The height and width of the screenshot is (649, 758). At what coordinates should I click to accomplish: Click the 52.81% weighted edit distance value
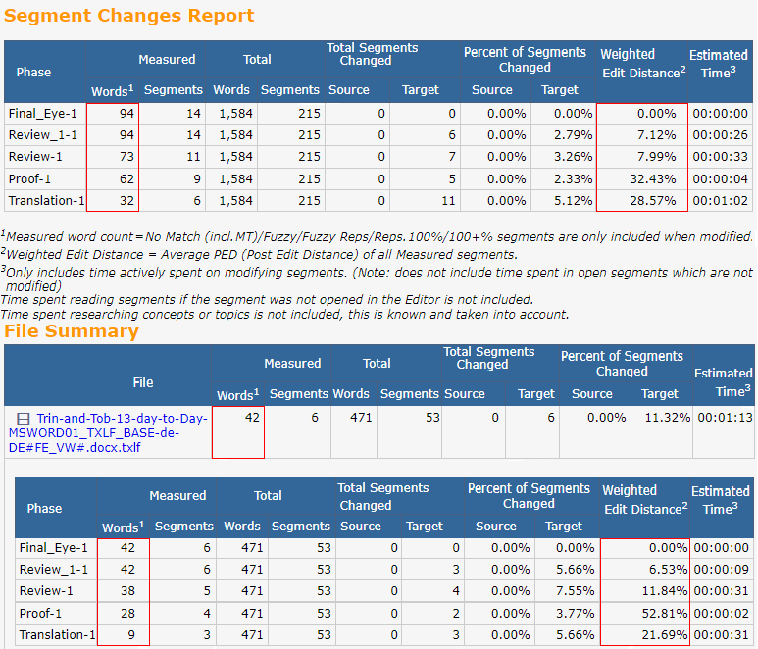[x=658, y=613]
